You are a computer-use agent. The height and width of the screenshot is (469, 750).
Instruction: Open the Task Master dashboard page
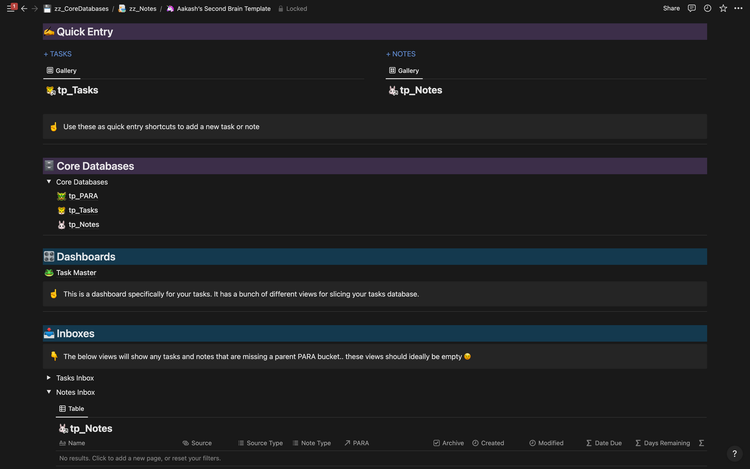tap(76, 273)
